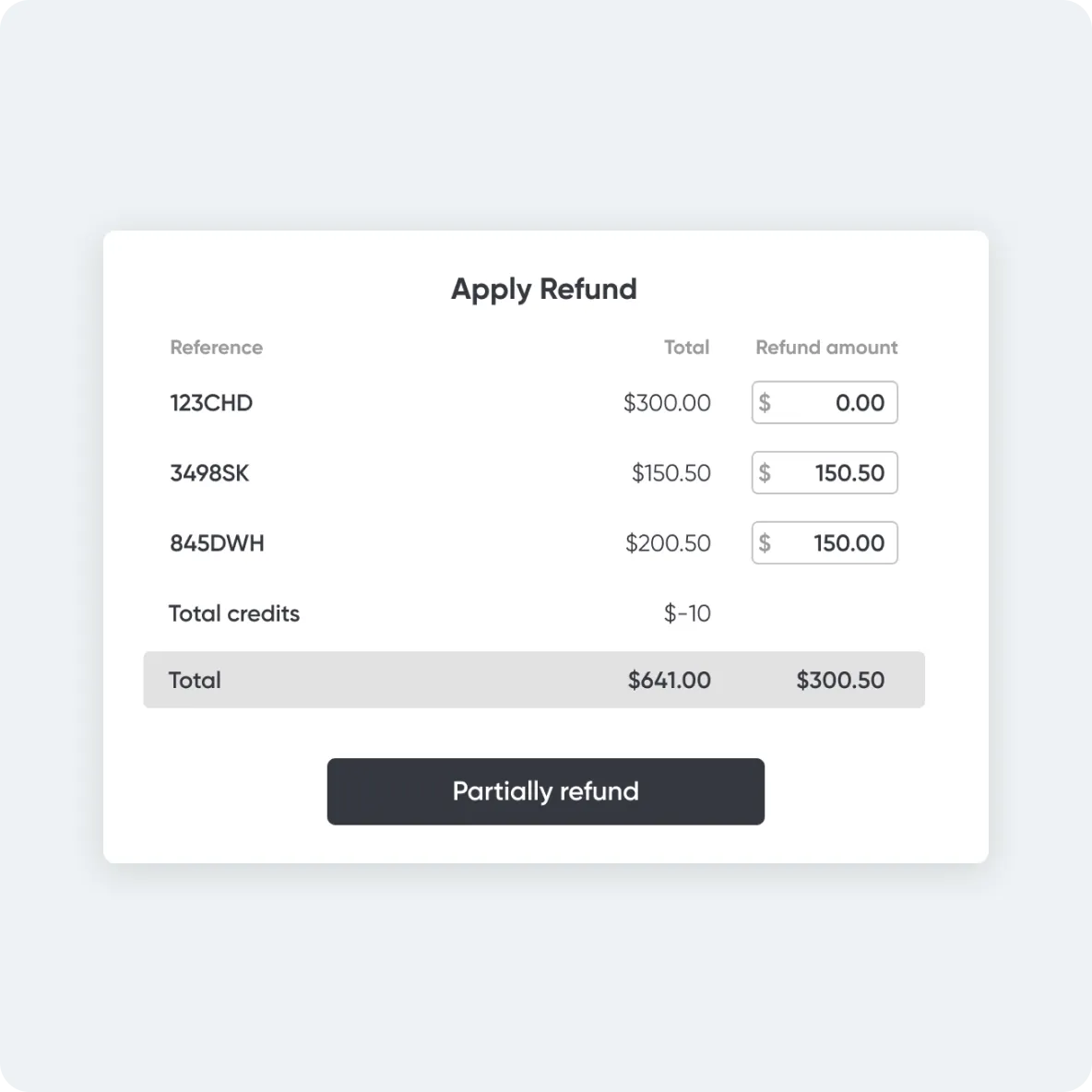Click the $300.00 total for 123CHD
This screenshot has height=1092, width=1092.
[x=667, y=403]
